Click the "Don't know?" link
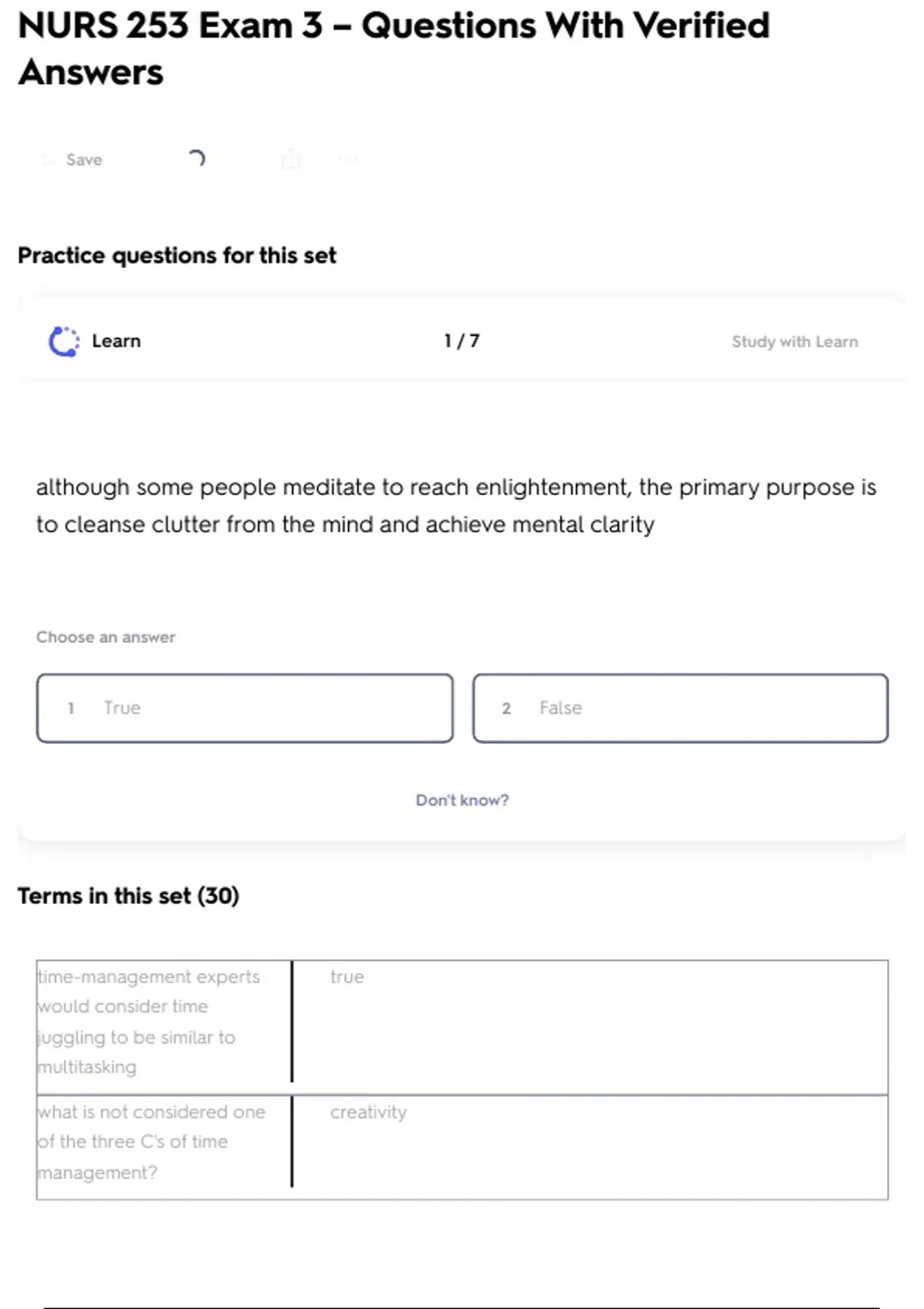Image resolution: width=924 pixels, height=1309 pixels. pyautogui.click(x=462, y=800)
